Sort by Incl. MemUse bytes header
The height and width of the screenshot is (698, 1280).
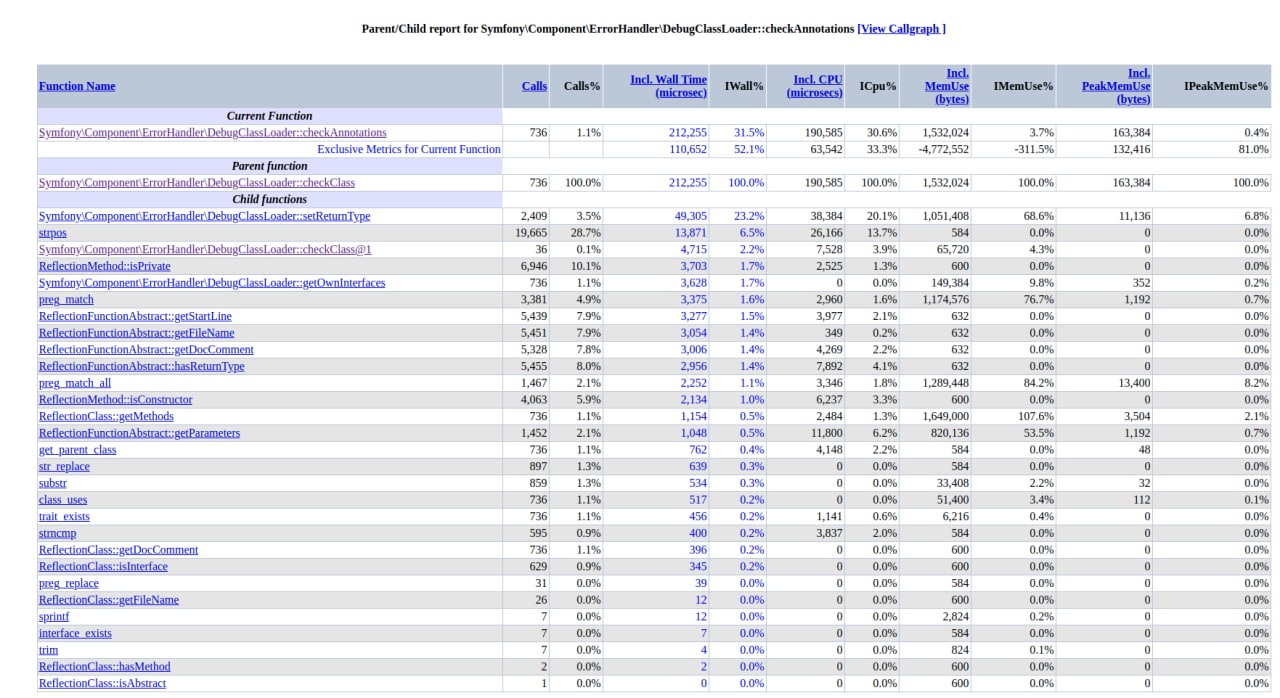pyautogui.click(x=947, y=86)
